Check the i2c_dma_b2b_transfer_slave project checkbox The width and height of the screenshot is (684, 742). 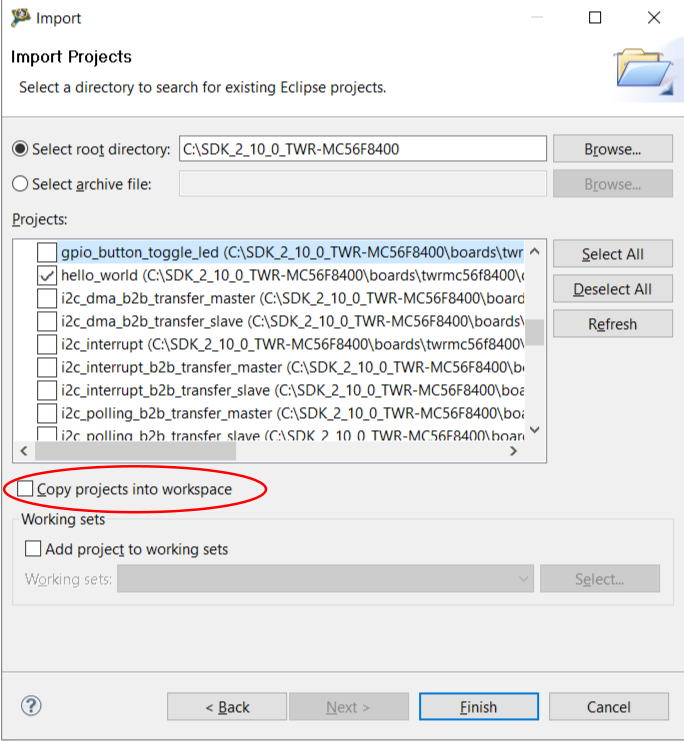[x=47, y=321]
